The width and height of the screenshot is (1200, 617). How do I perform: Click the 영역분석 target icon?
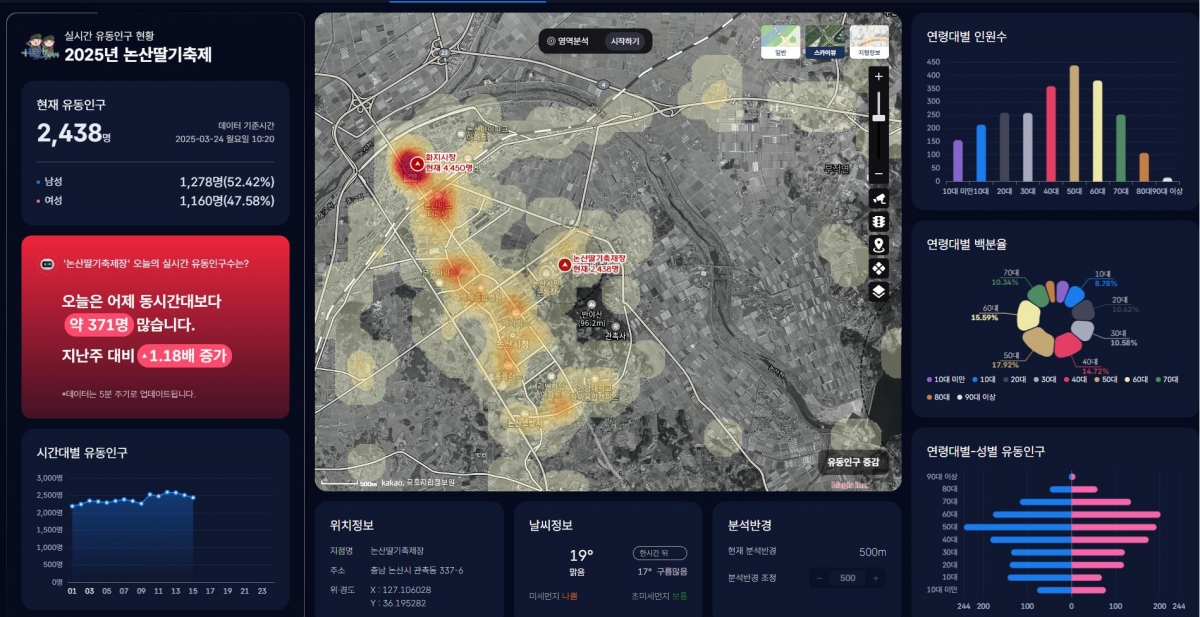click(x=550, y=41)
